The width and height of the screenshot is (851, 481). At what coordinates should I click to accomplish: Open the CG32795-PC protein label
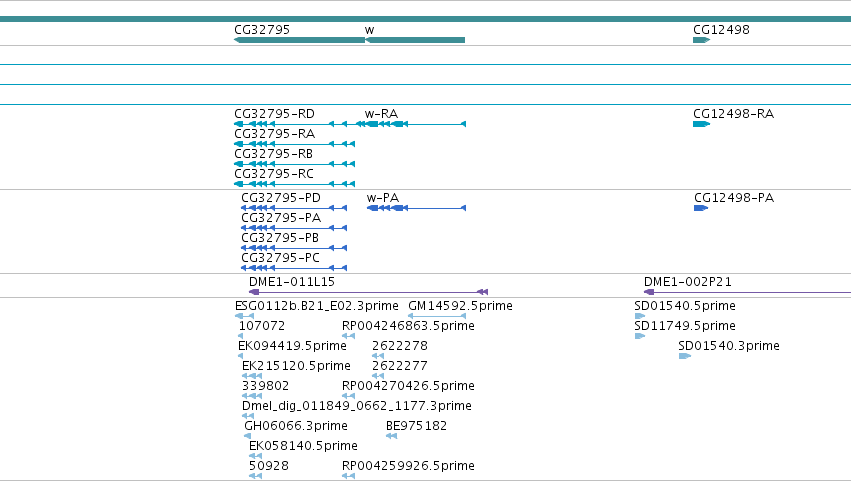pyautogui.click(x=281, y=258)
